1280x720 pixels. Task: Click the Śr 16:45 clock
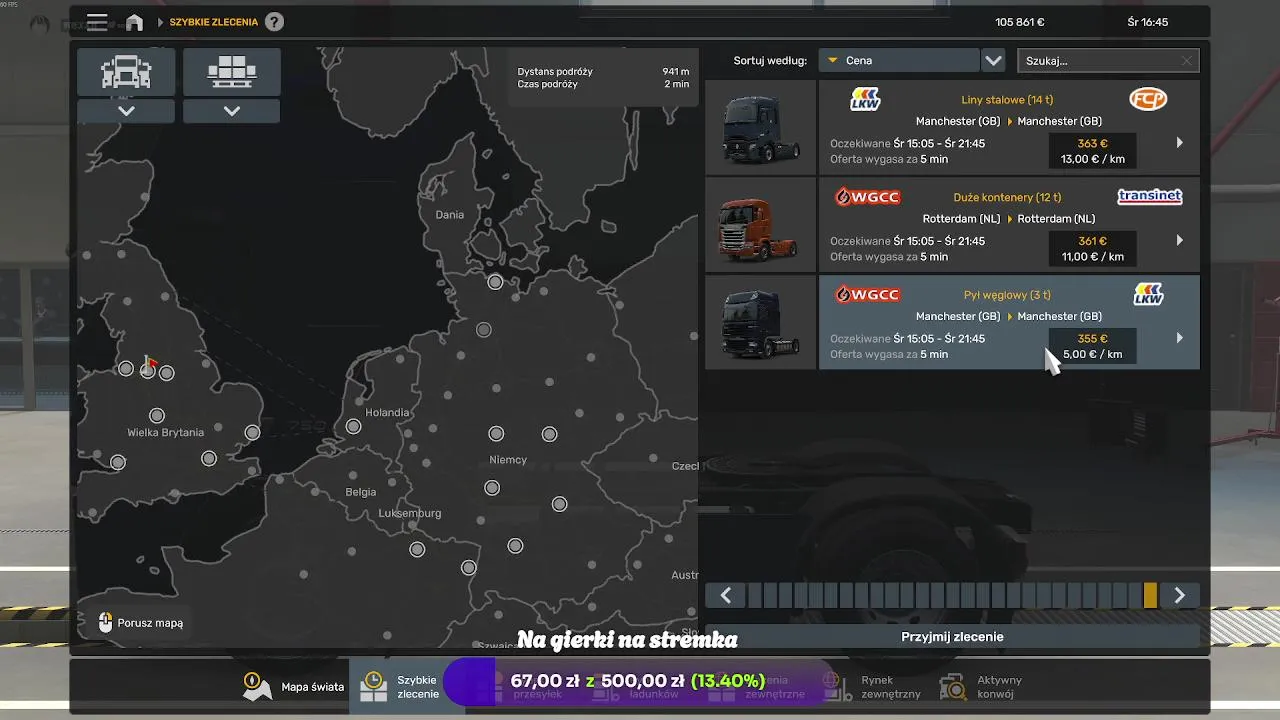(1147, 22)
